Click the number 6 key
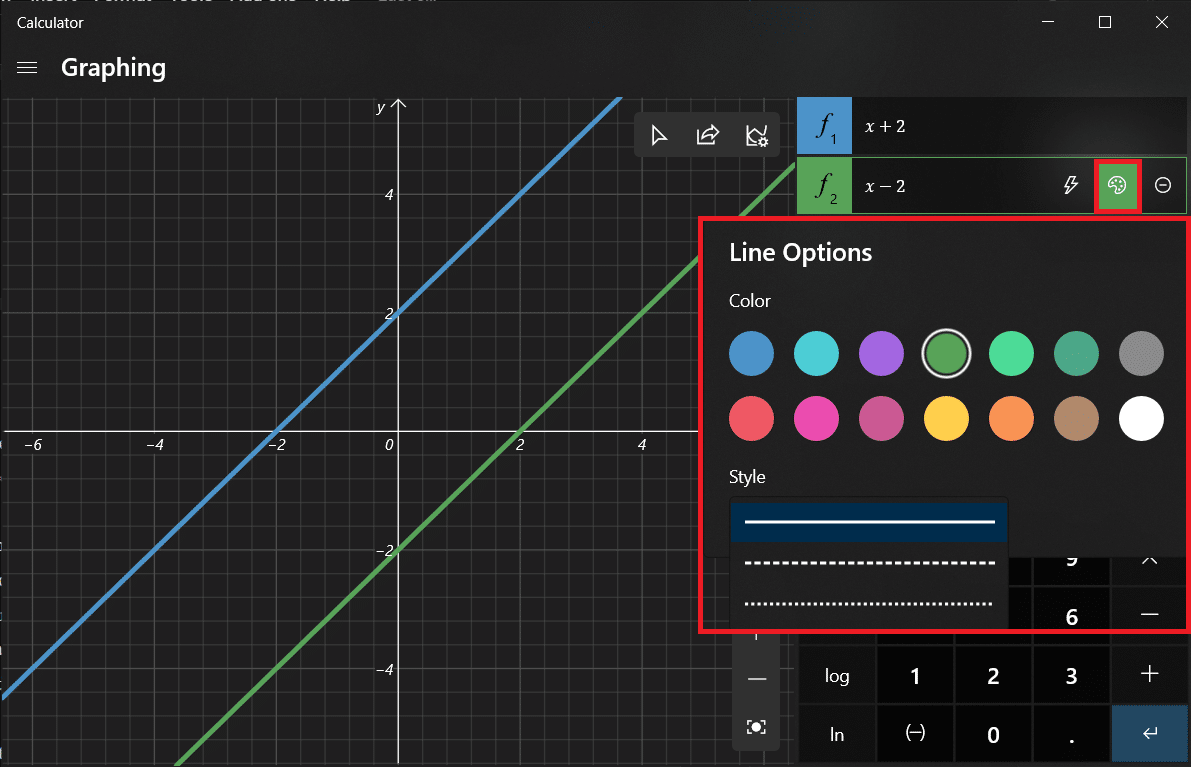This screenshot has width=1191, height=767. [x=1071, y=615]
